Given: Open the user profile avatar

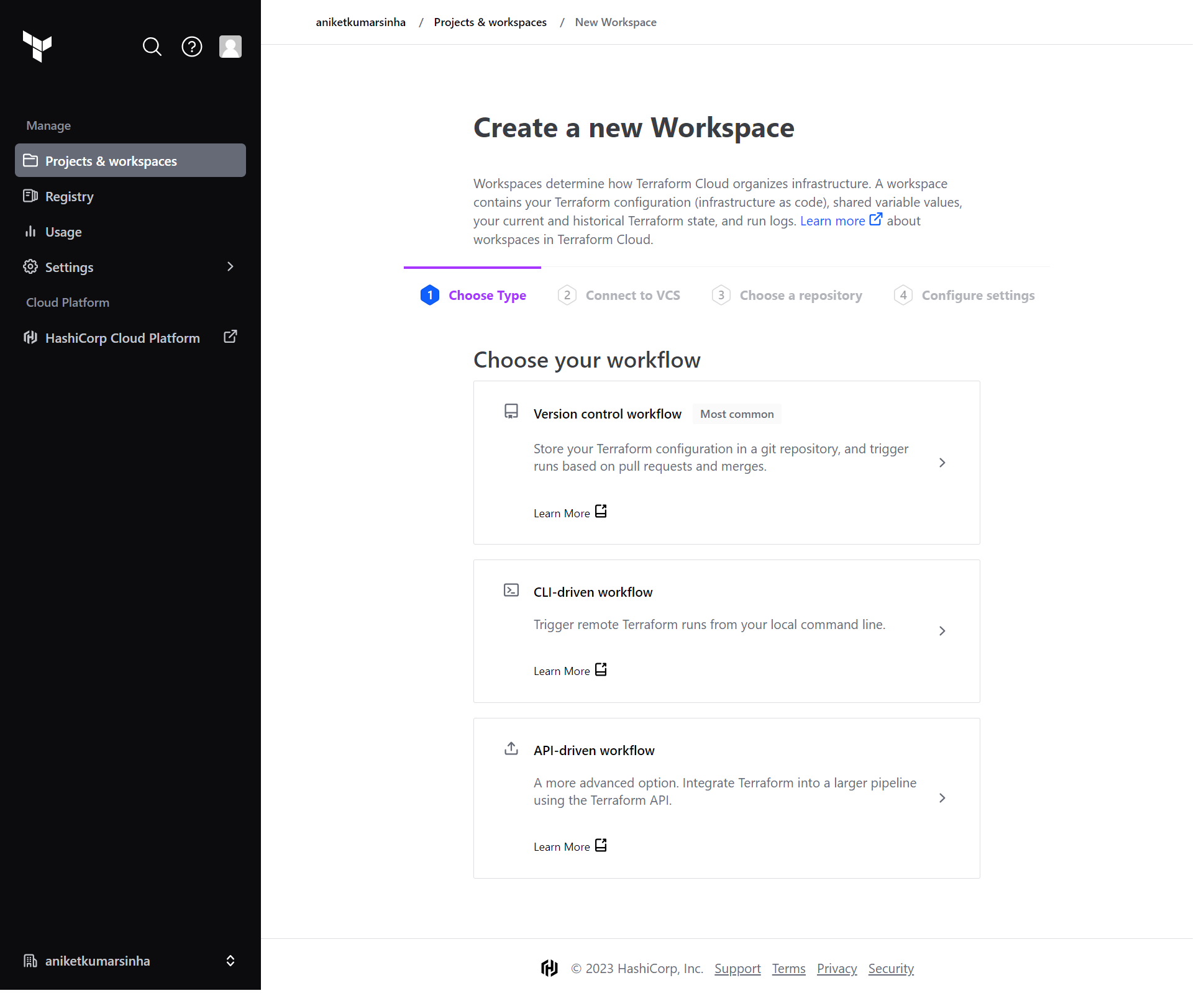Looking at the screenshot, I should click(230, 47).
